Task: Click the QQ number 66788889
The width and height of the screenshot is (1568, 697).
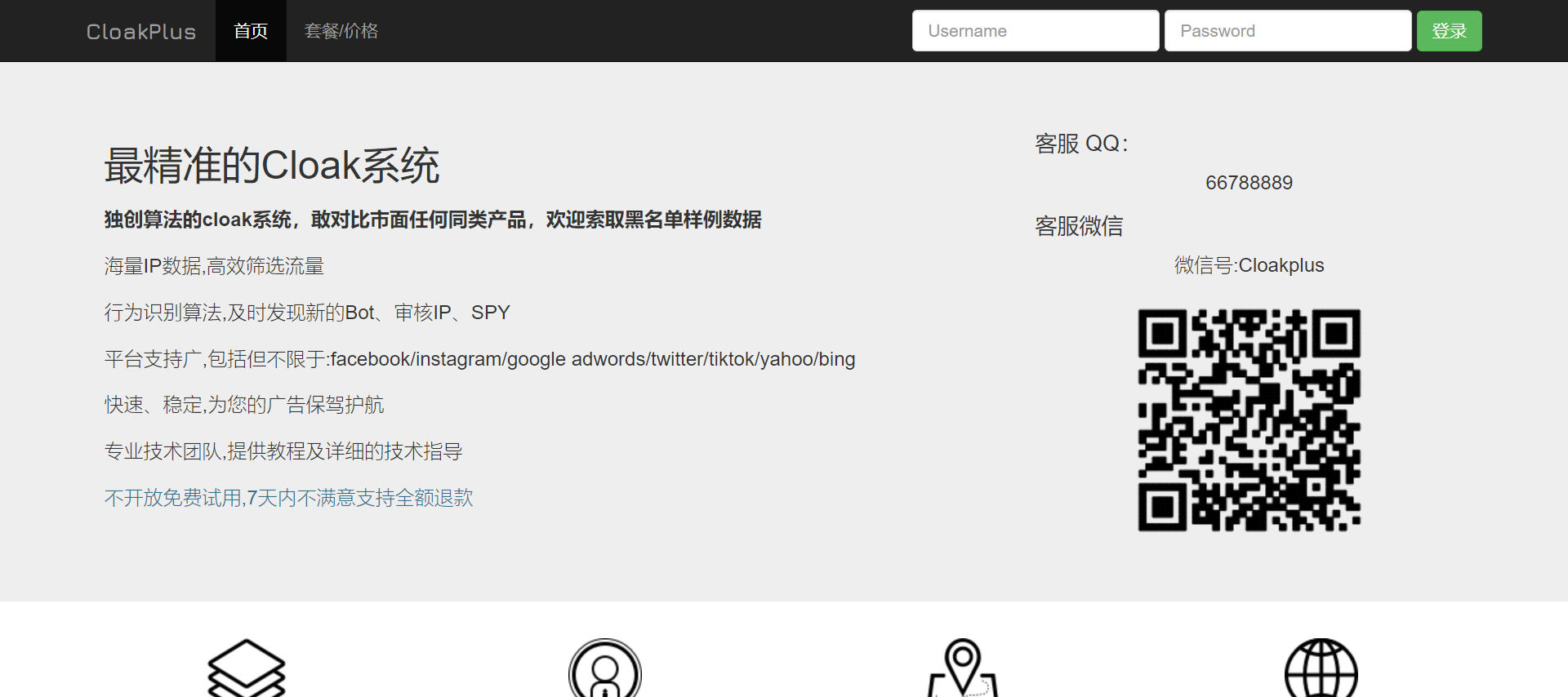Action: (1249, 183)
